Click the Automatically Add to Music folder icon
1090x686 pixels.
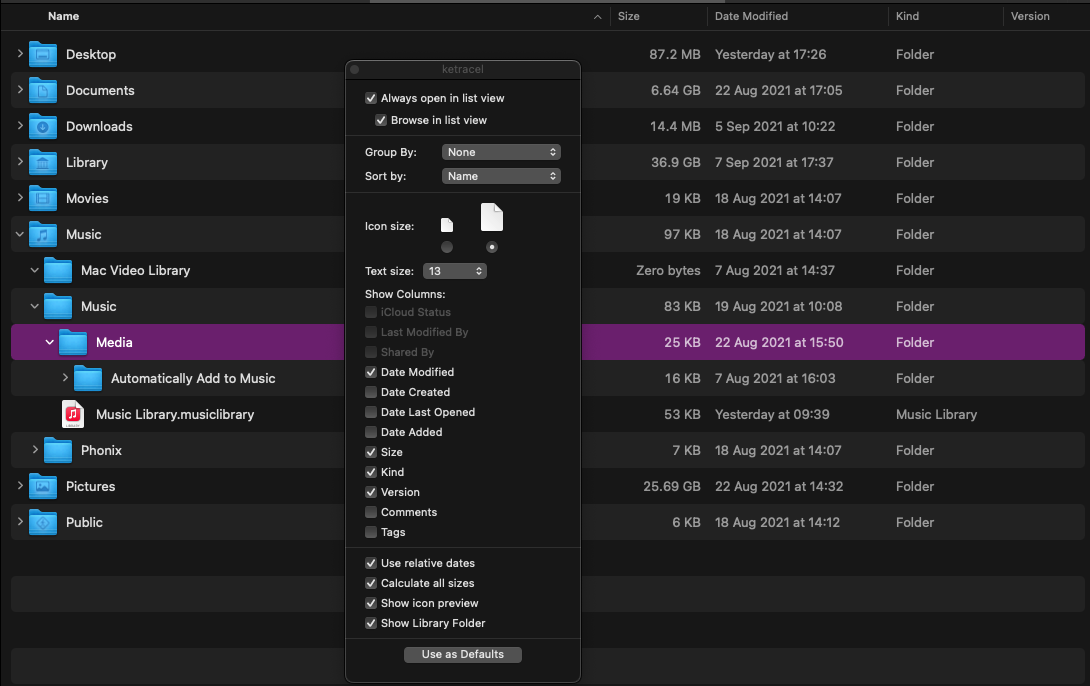tap(87, 378)
